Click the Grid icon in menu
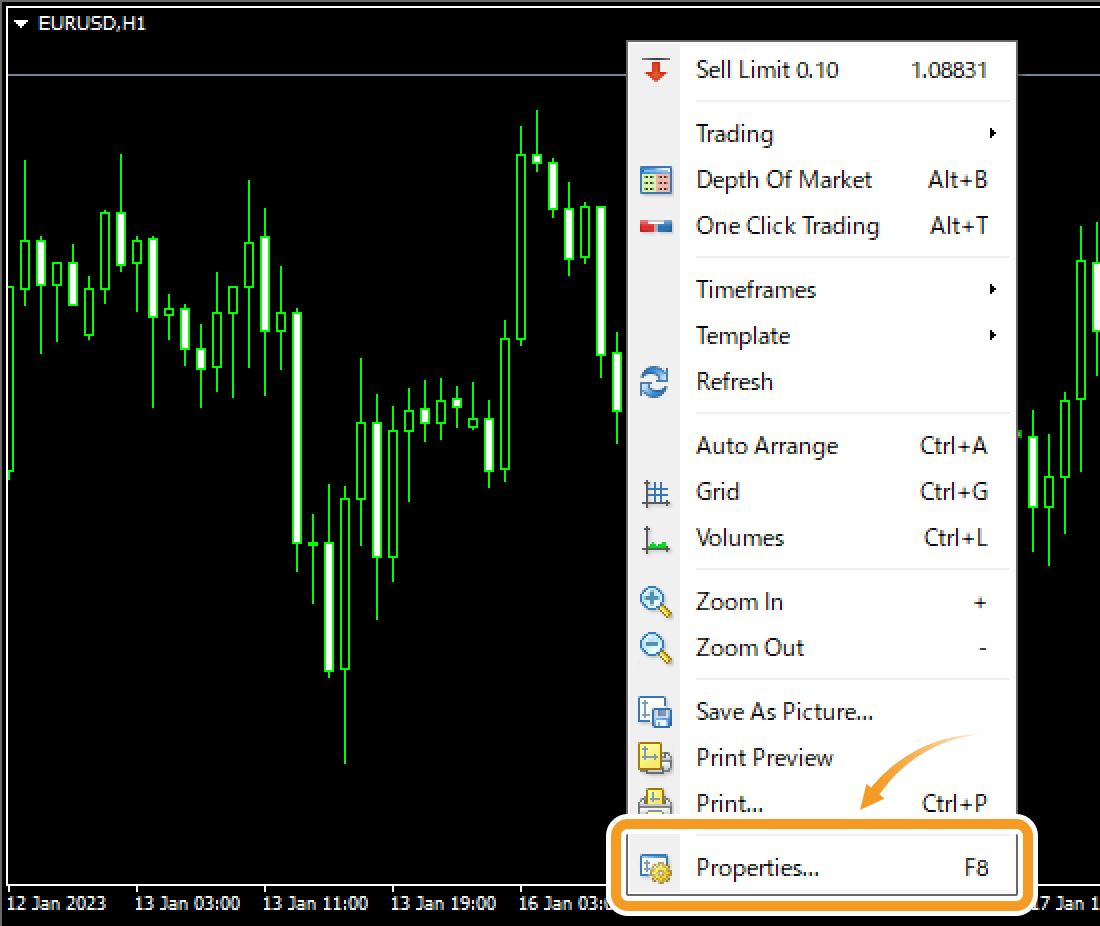 click(655, 492)
